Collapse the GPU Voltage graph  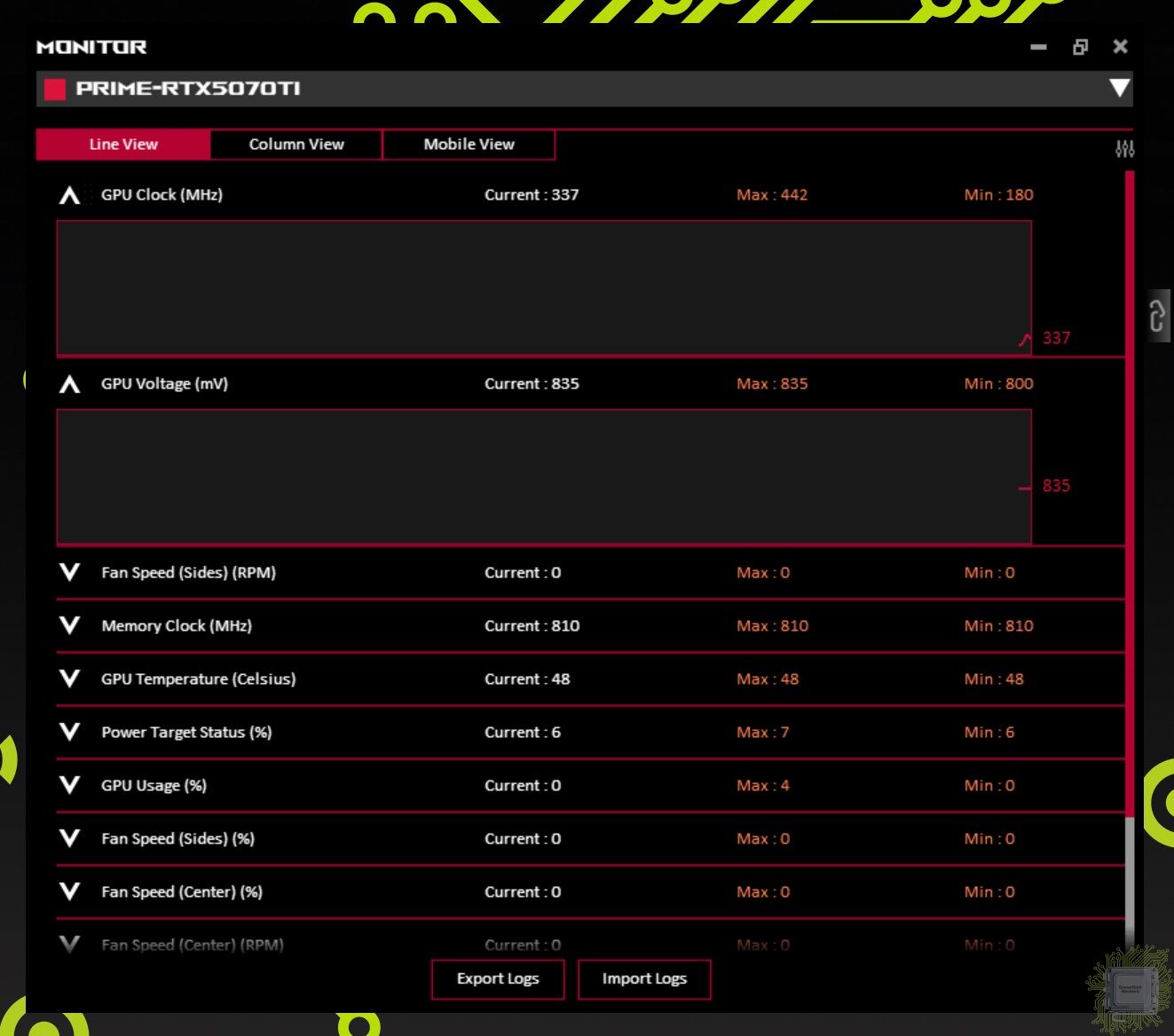69,384
